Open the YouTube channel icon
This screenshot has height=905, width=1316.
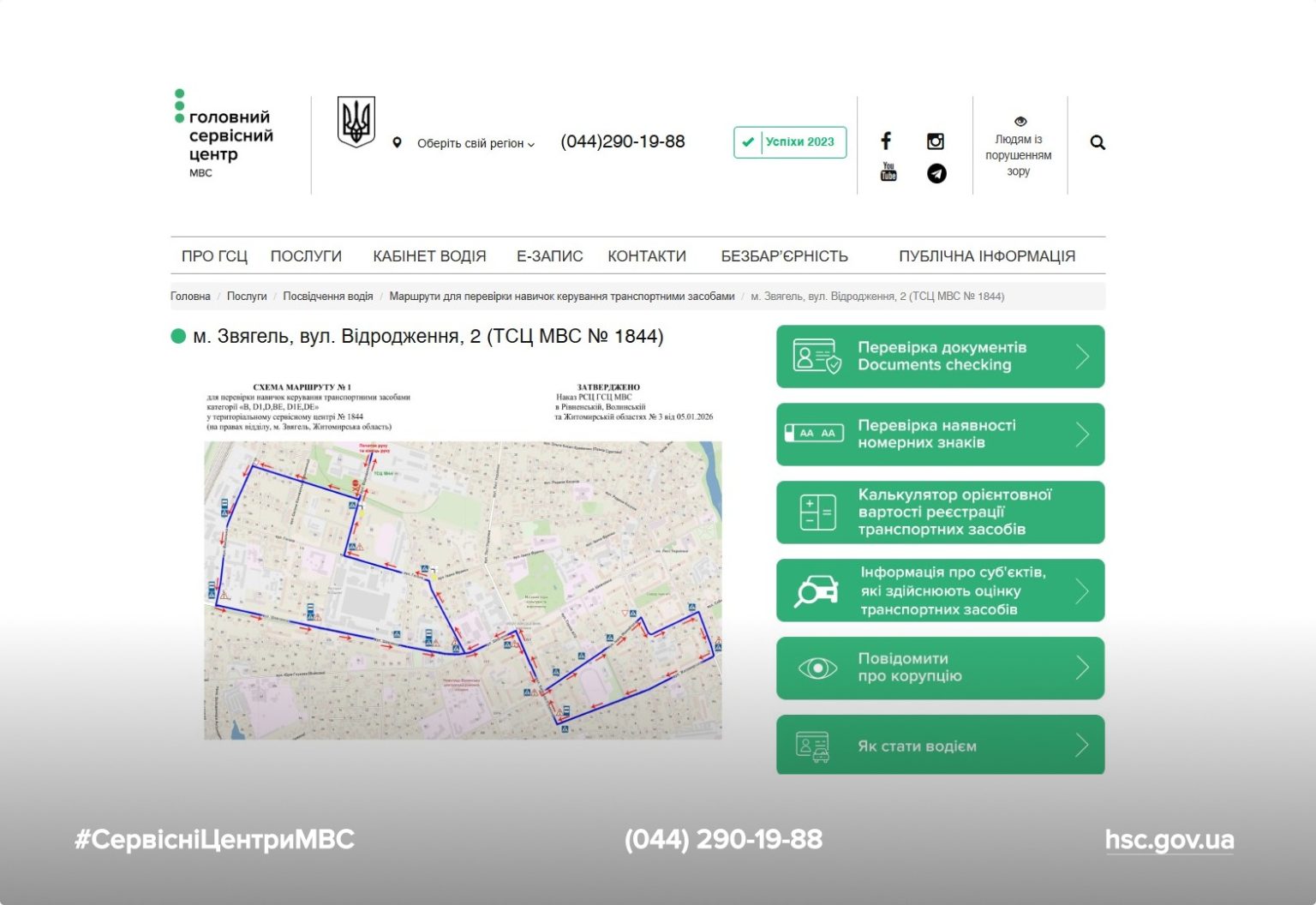[x=888, y=172]
